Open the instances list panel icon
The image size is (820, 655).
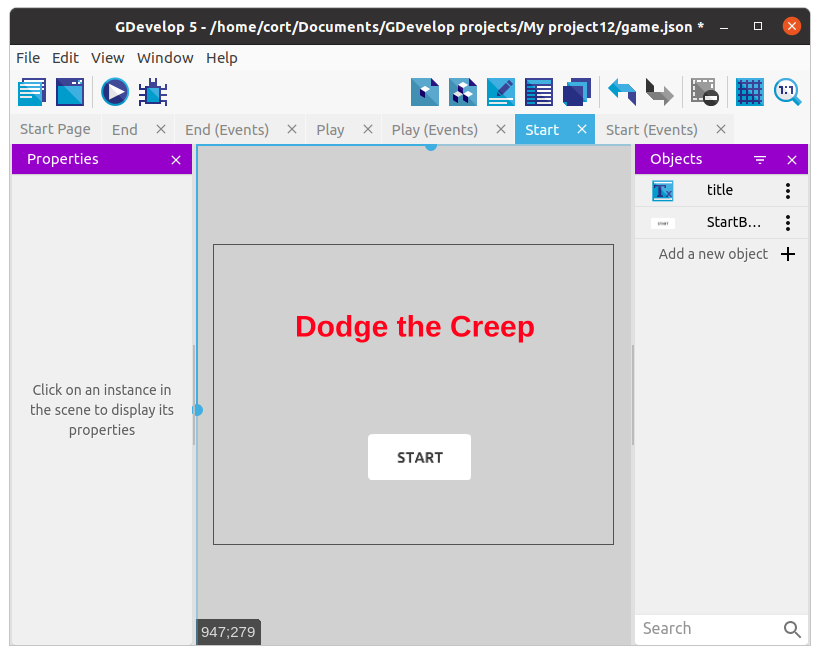click(x=539, y=92)
